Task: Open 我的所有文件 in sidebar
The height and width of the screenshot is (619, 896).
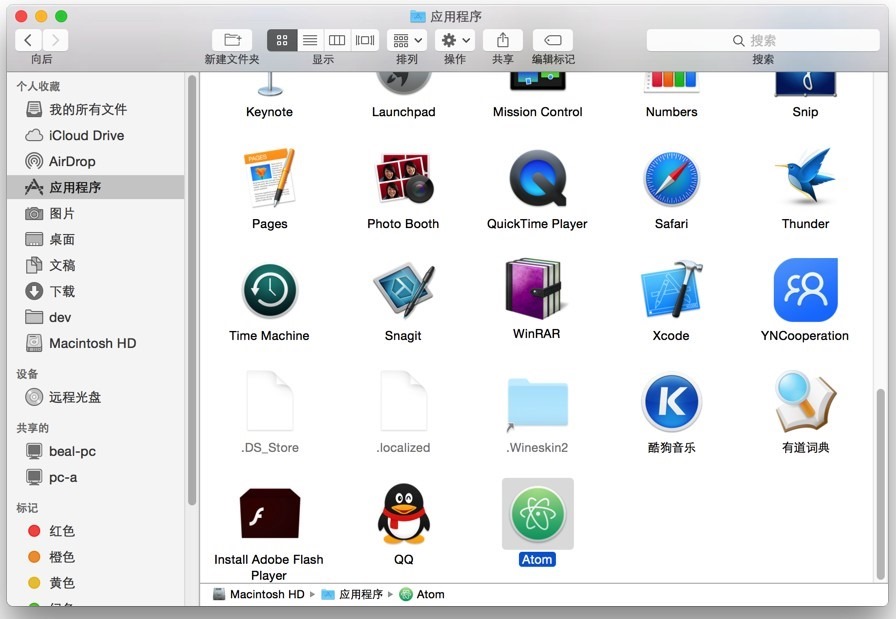Action: (x=96, y=109)
